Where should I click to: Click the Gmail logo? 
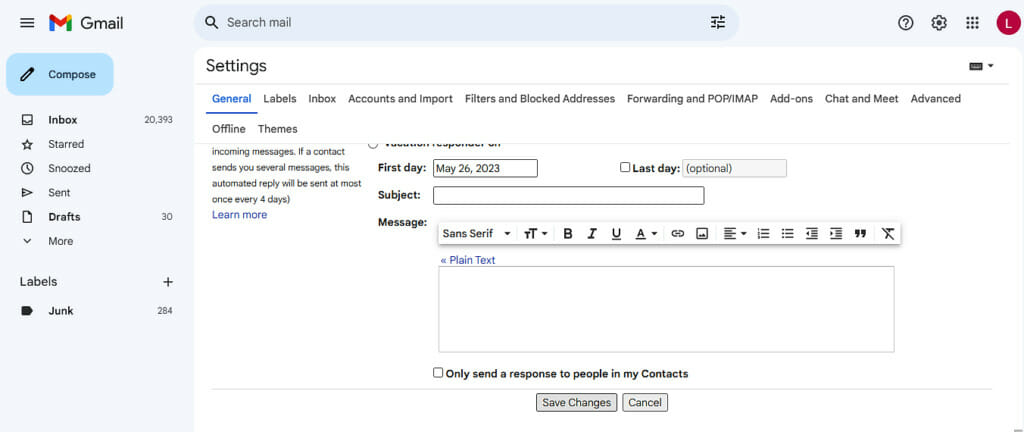(x=86, y=23)
